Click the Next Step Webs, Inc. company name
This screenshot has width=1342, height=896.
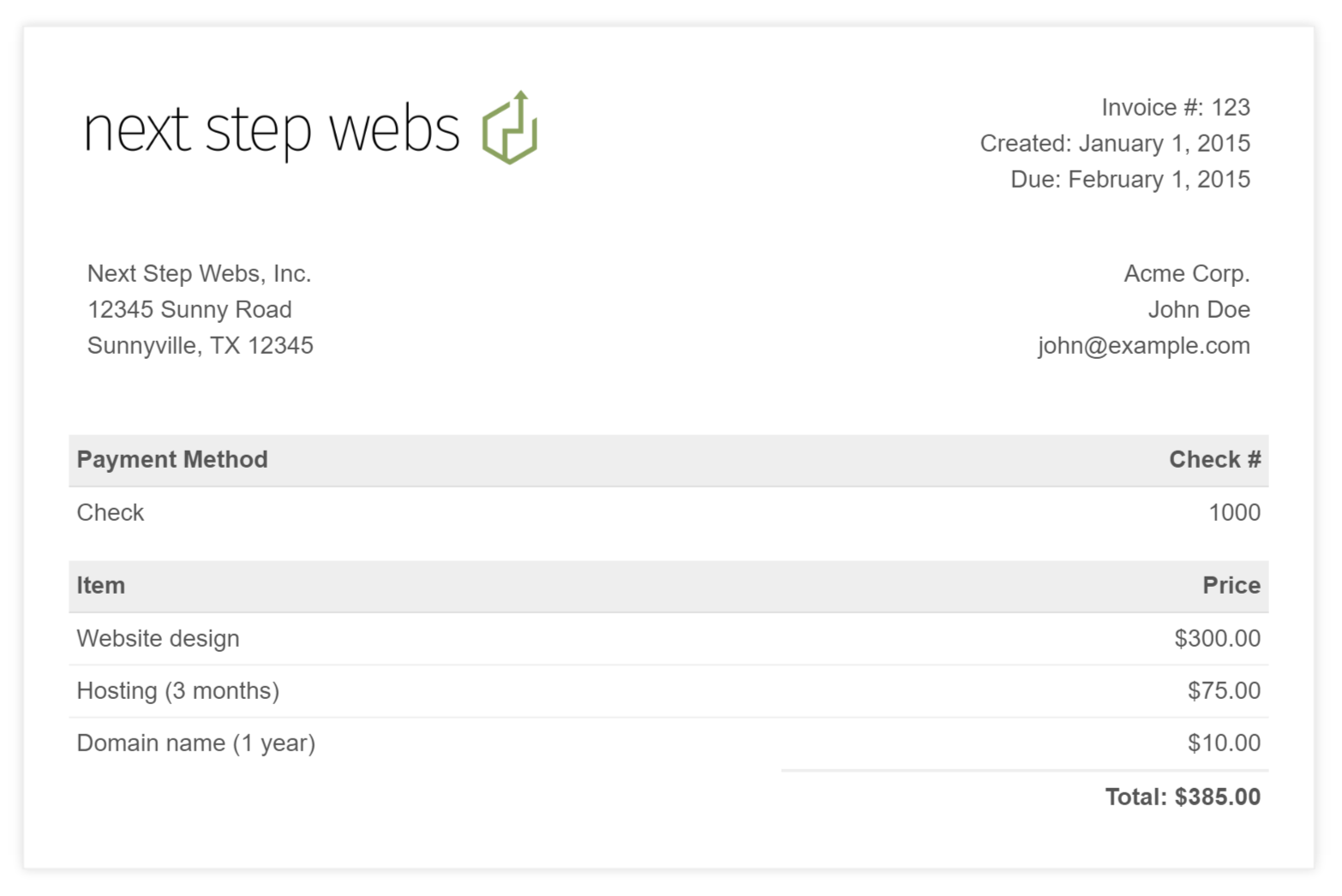[199, 273]
